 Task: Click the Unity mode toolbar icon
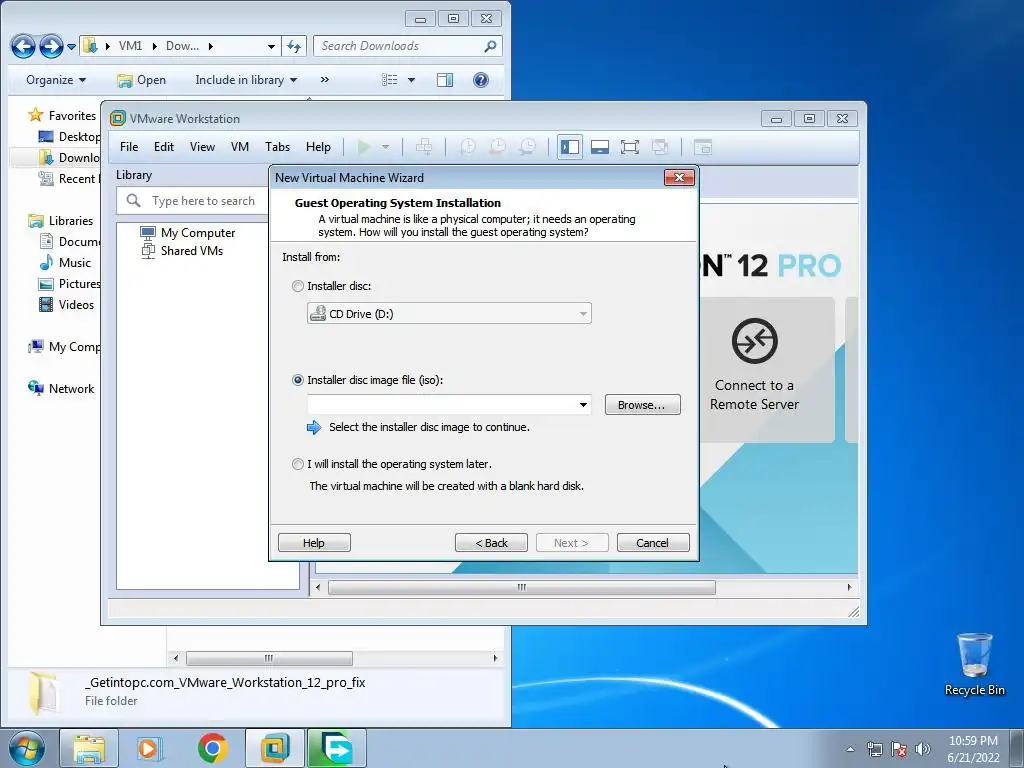tap(660, 147)
